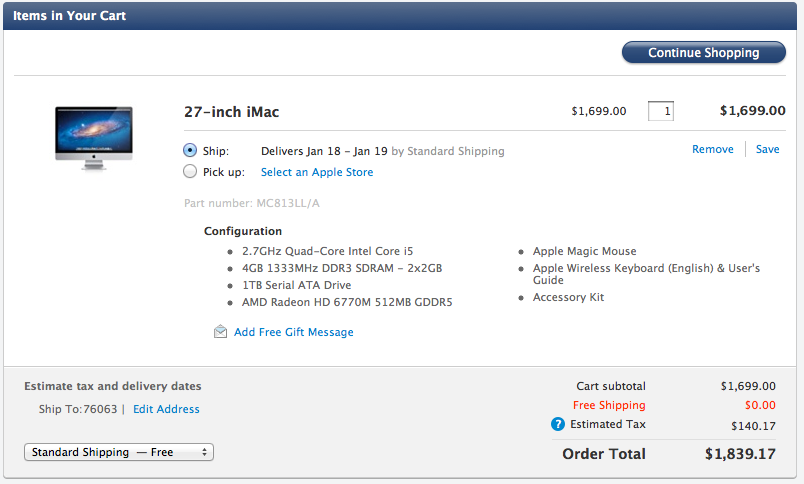Click the Items in Your Cart header
Screen dimensions: 804x484
click(69, 16)
